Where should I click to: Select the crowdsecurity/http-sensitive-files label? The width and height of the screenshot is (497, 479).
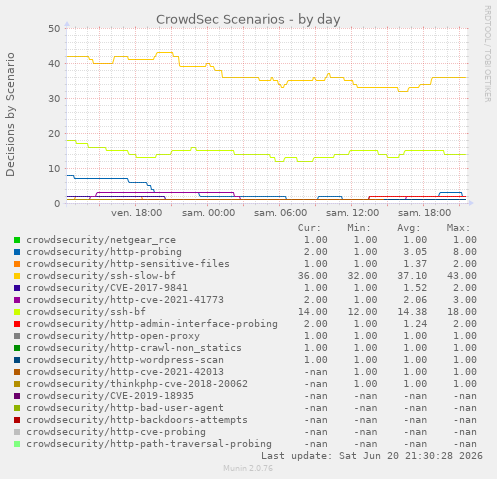coord(128,264)
